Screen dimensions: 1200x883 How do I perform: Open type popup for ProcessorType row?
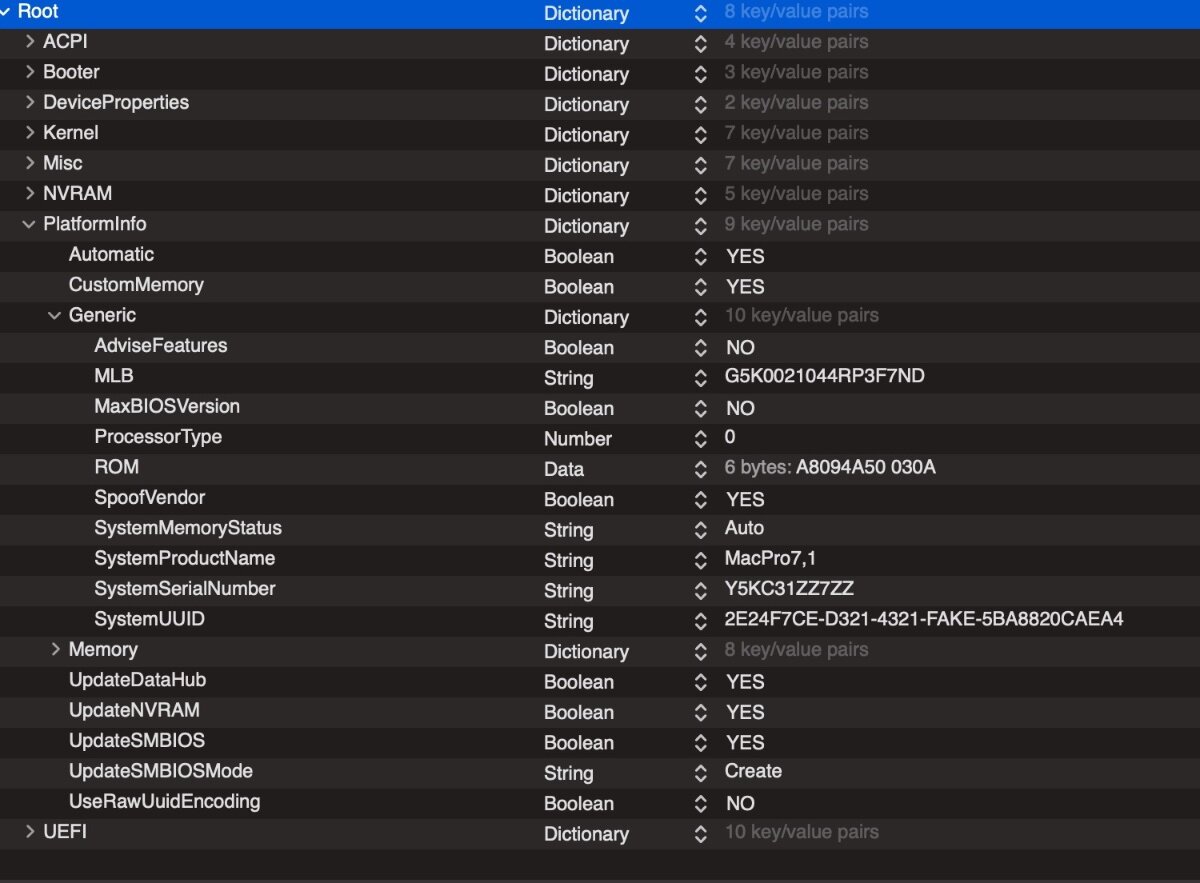(x=700, y=438)
